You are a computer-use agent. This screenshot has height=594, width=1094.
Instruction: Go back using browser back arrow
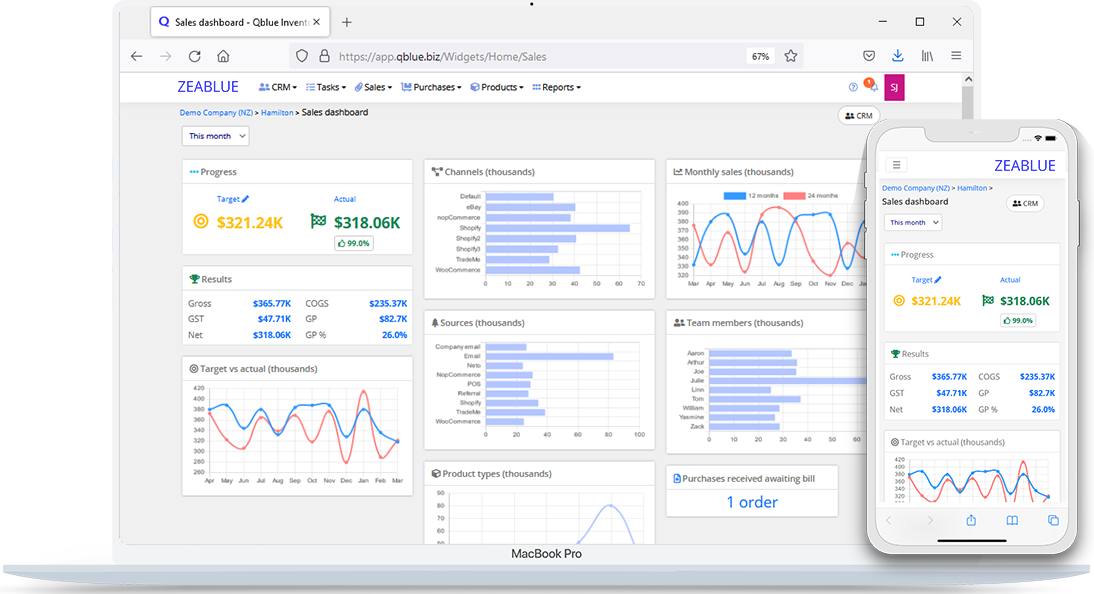[137, 57]
